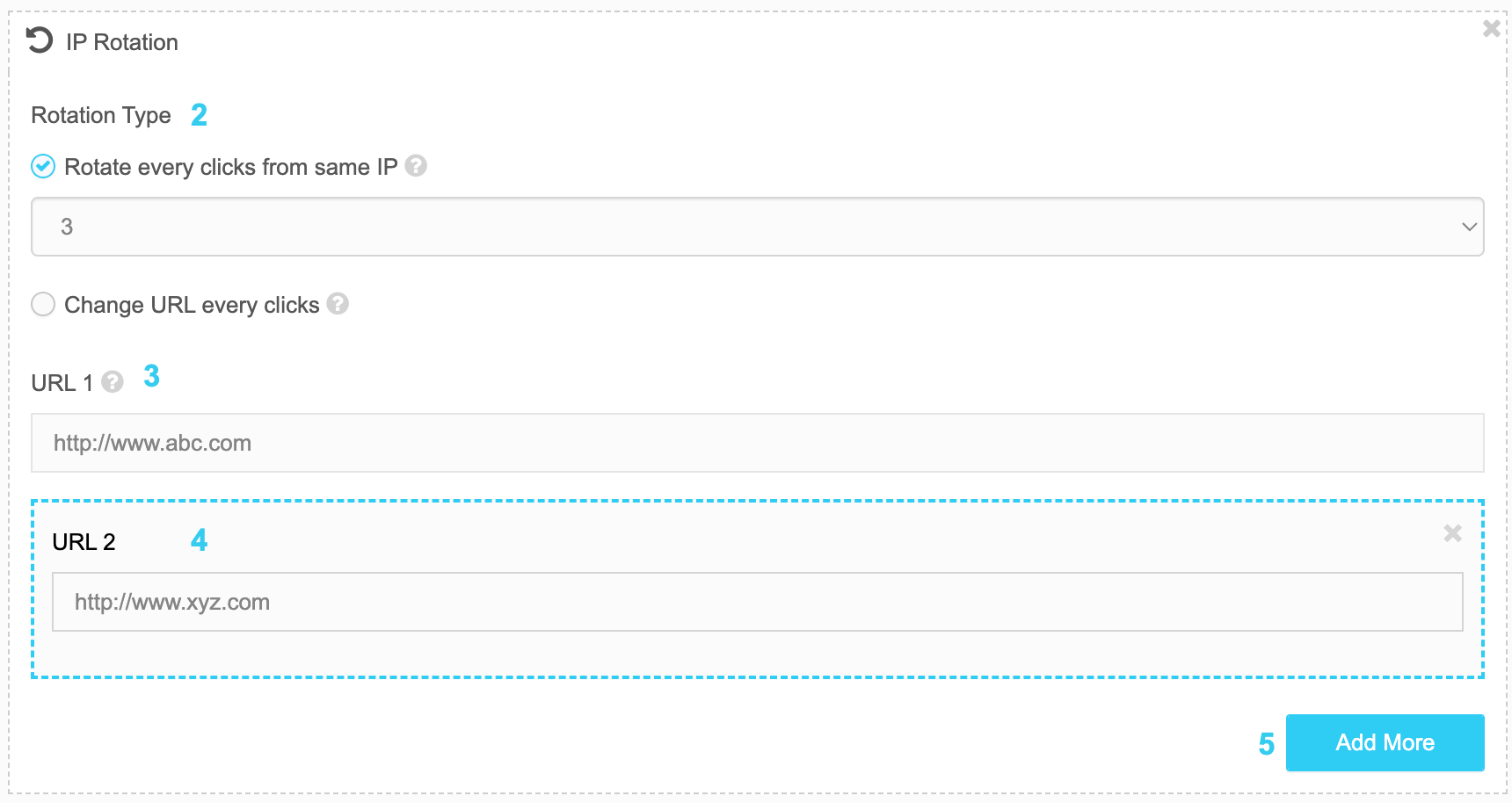Select Rotate every clicks from same IP
This screenshot has height=803, width=1512.
tap(43, 166)
